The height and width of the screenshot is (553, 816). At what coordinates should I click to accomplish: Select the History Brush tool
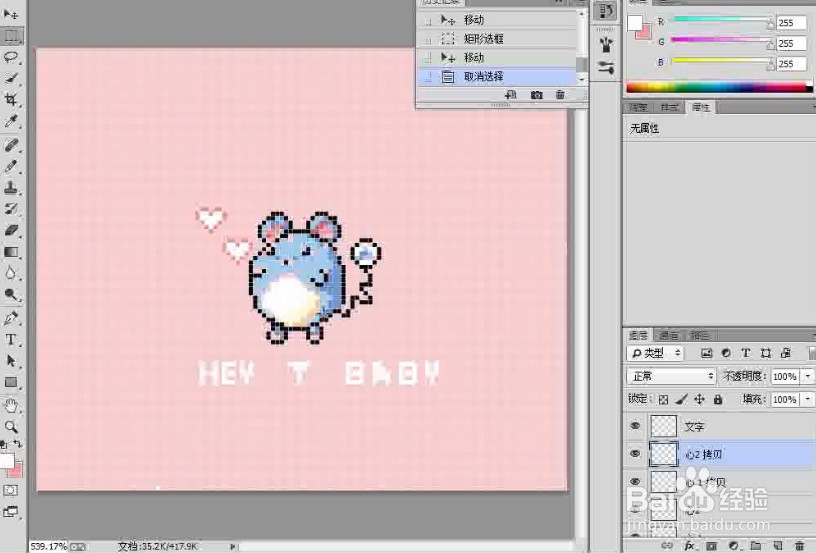point(11,209)
